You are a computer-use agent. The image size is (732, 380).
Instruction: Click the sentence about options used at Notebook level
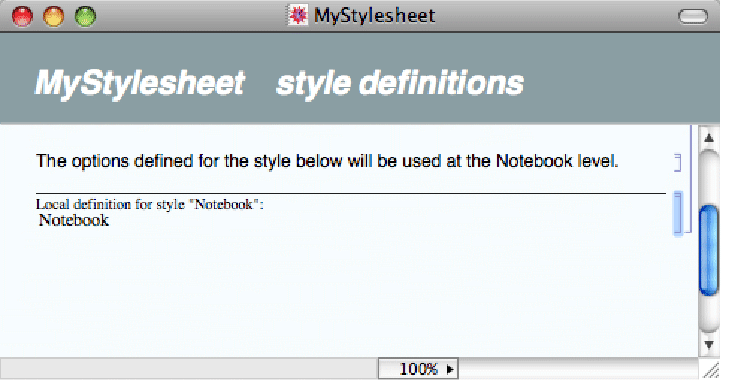pos(327,161)
